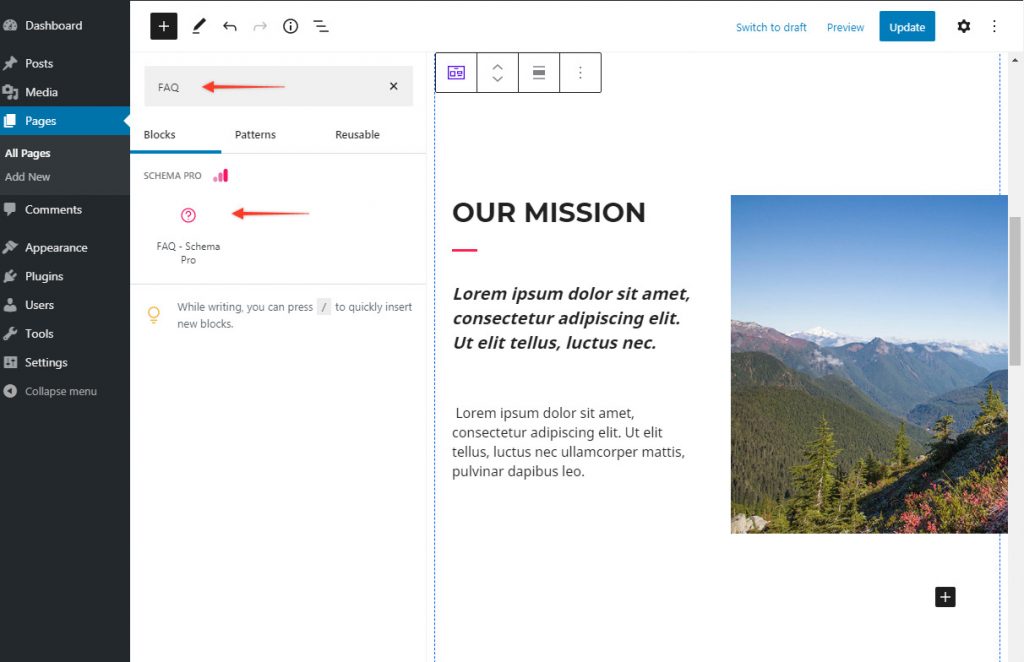1024x662 pixels.
Task: Switch to the Patterns tab
Action: 255,135
